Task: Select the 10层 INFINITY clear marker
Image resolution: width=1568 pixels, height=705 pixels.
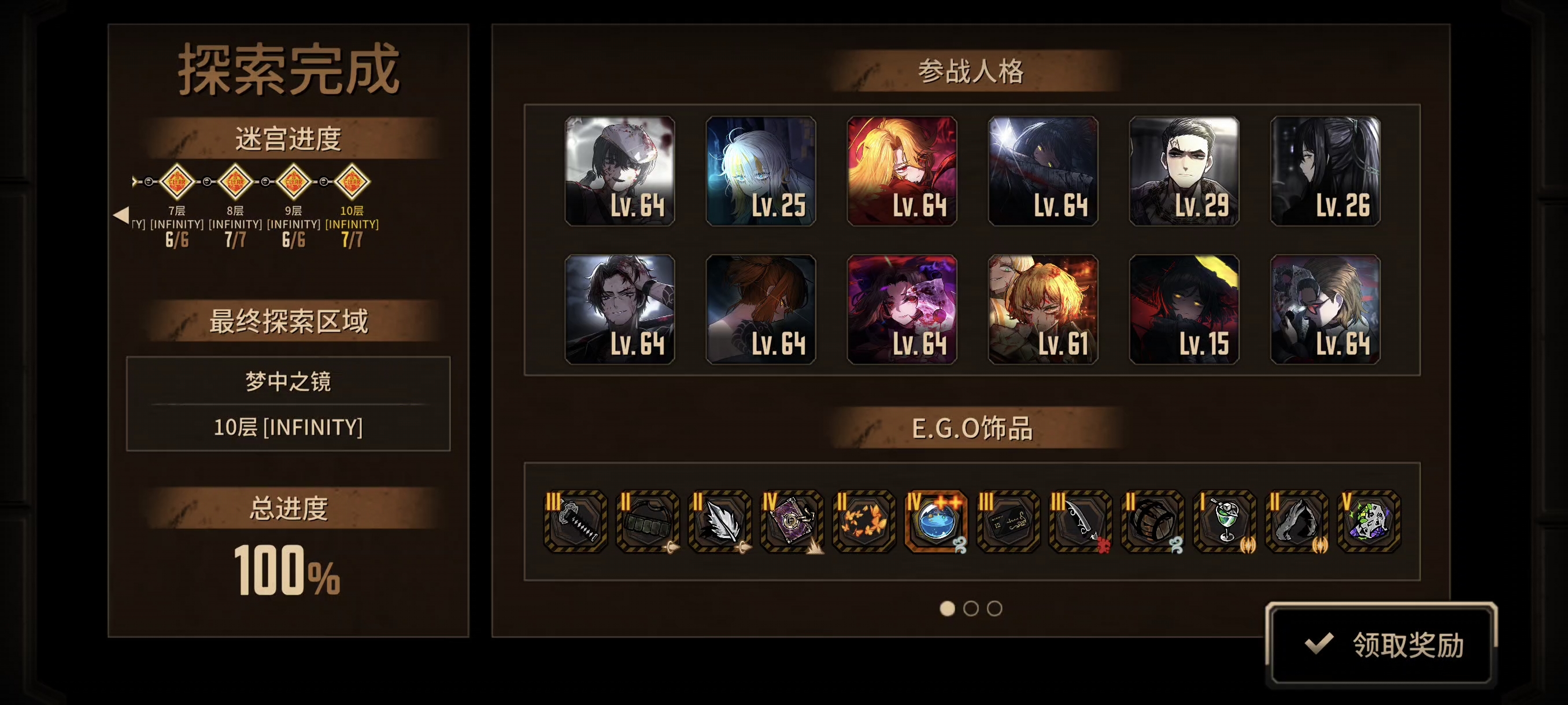Action: coord(352,181)
